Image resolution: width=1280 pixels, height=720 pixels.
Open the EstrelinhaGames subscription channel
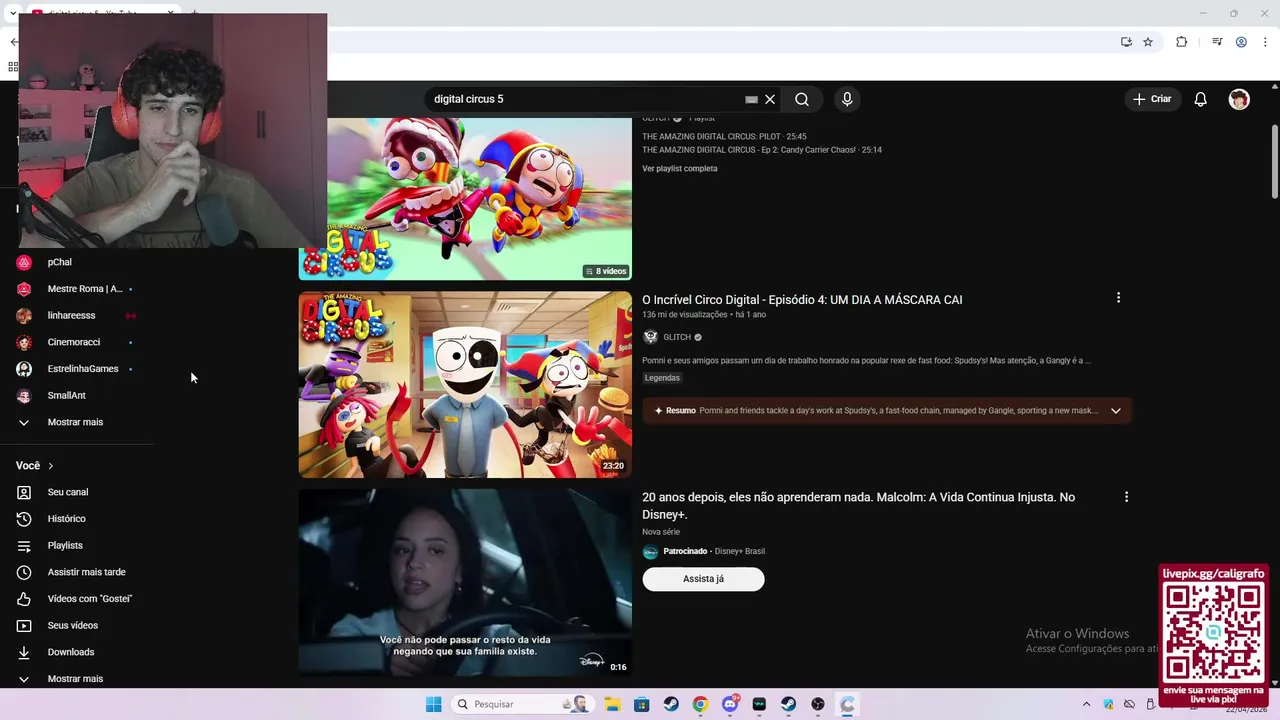tap(82, 369)
